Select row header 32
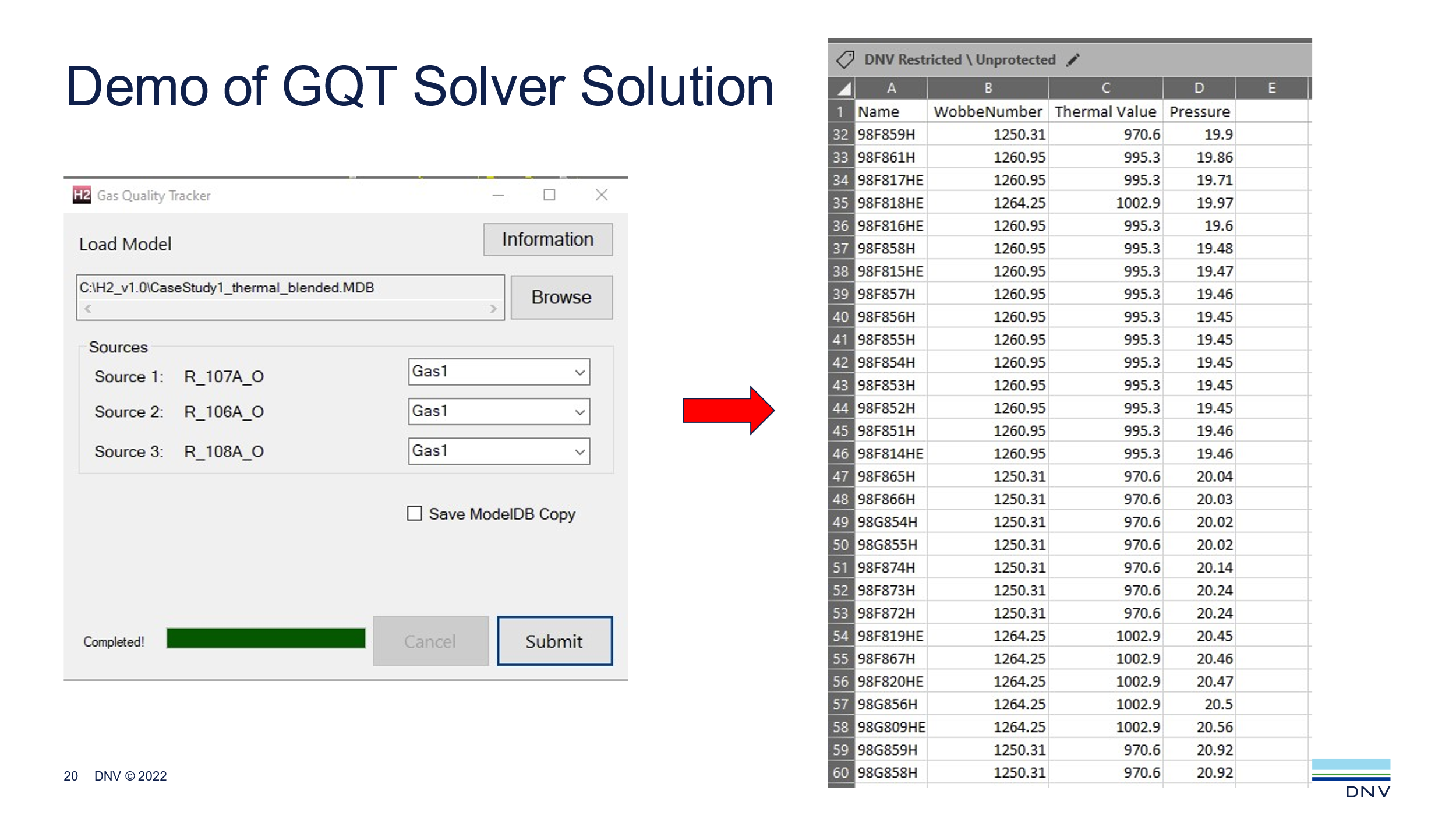The width and height of the screenshot is (1456, 819). 840,135
